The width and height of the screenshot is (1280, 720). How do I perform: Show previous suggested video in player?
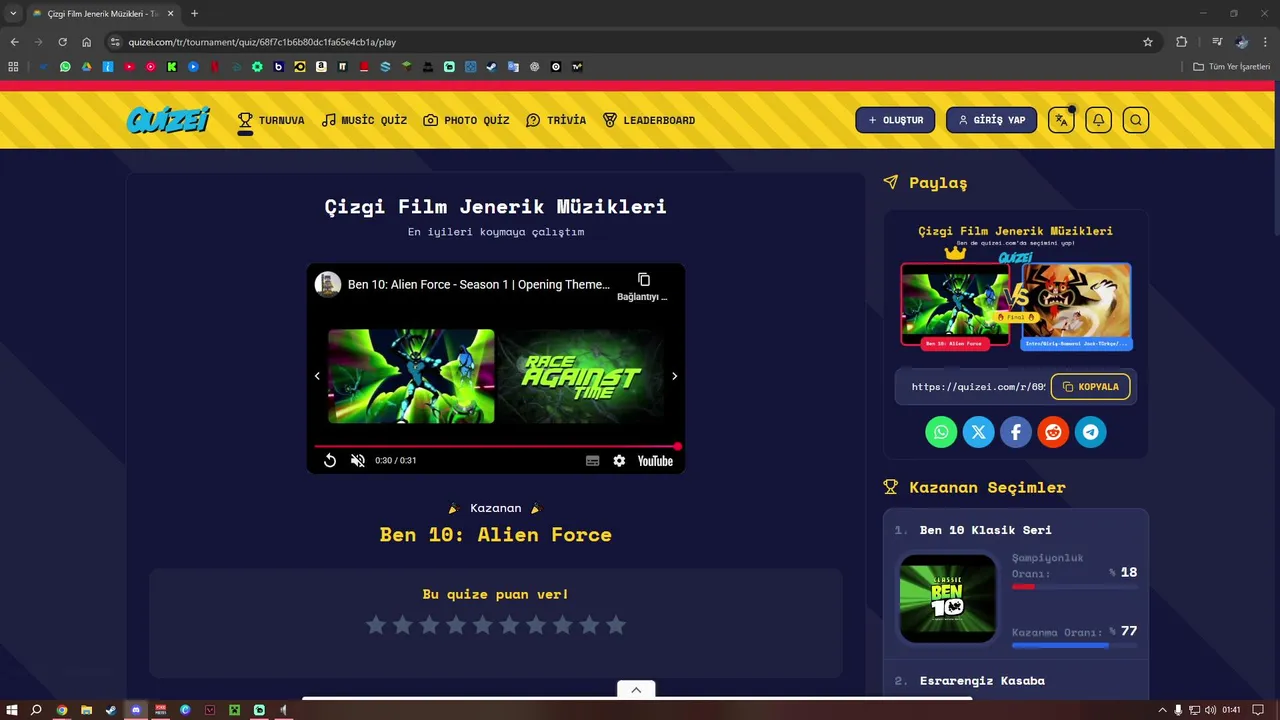317,376
